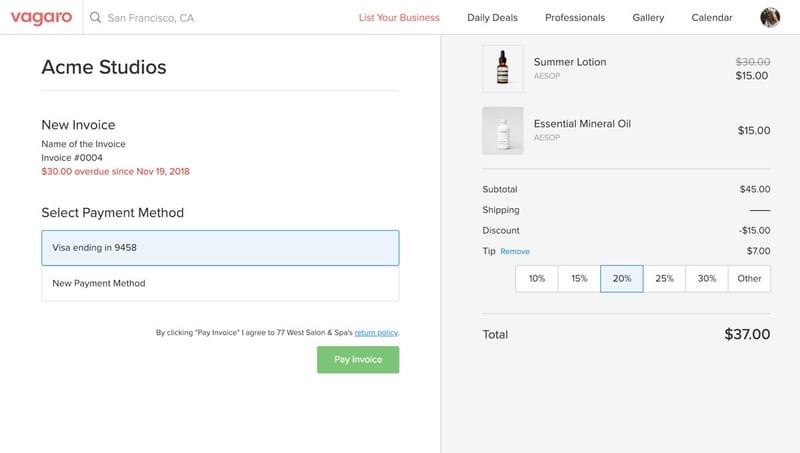
Task: Choose Other tip amount
Action: point(749,278)
